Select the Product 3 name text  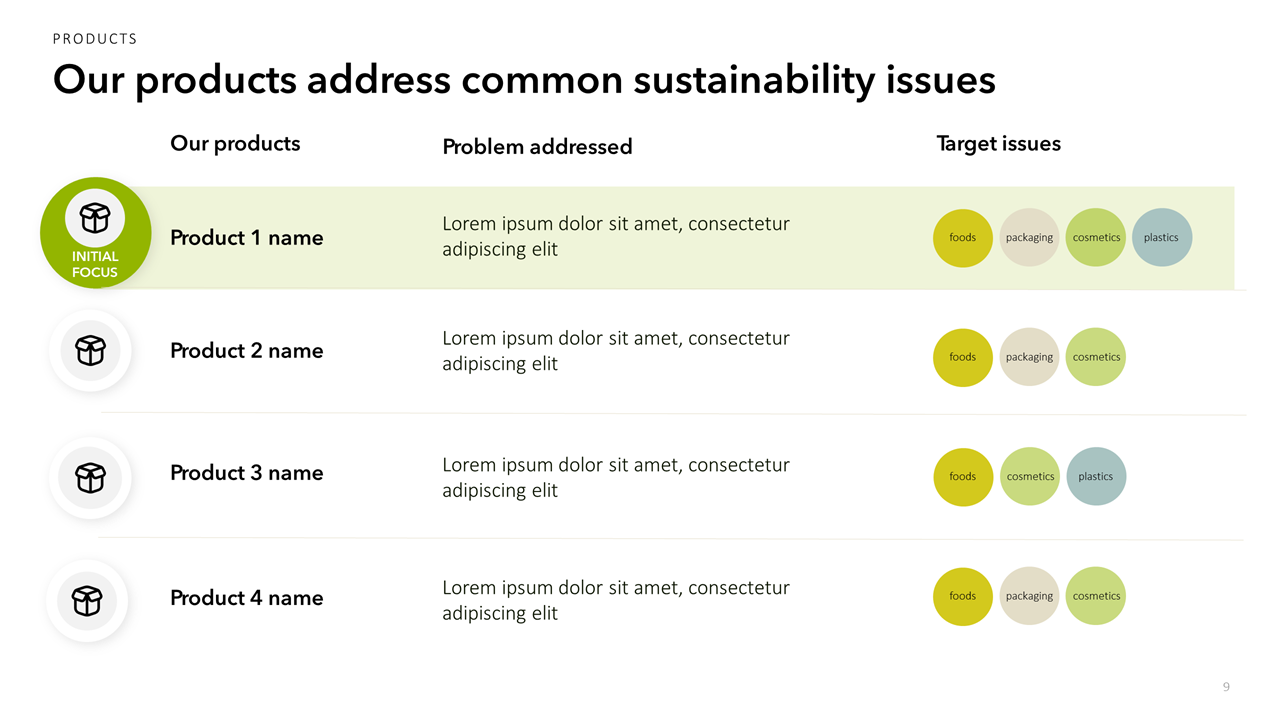pyautogui.click(x=247, y=473)
